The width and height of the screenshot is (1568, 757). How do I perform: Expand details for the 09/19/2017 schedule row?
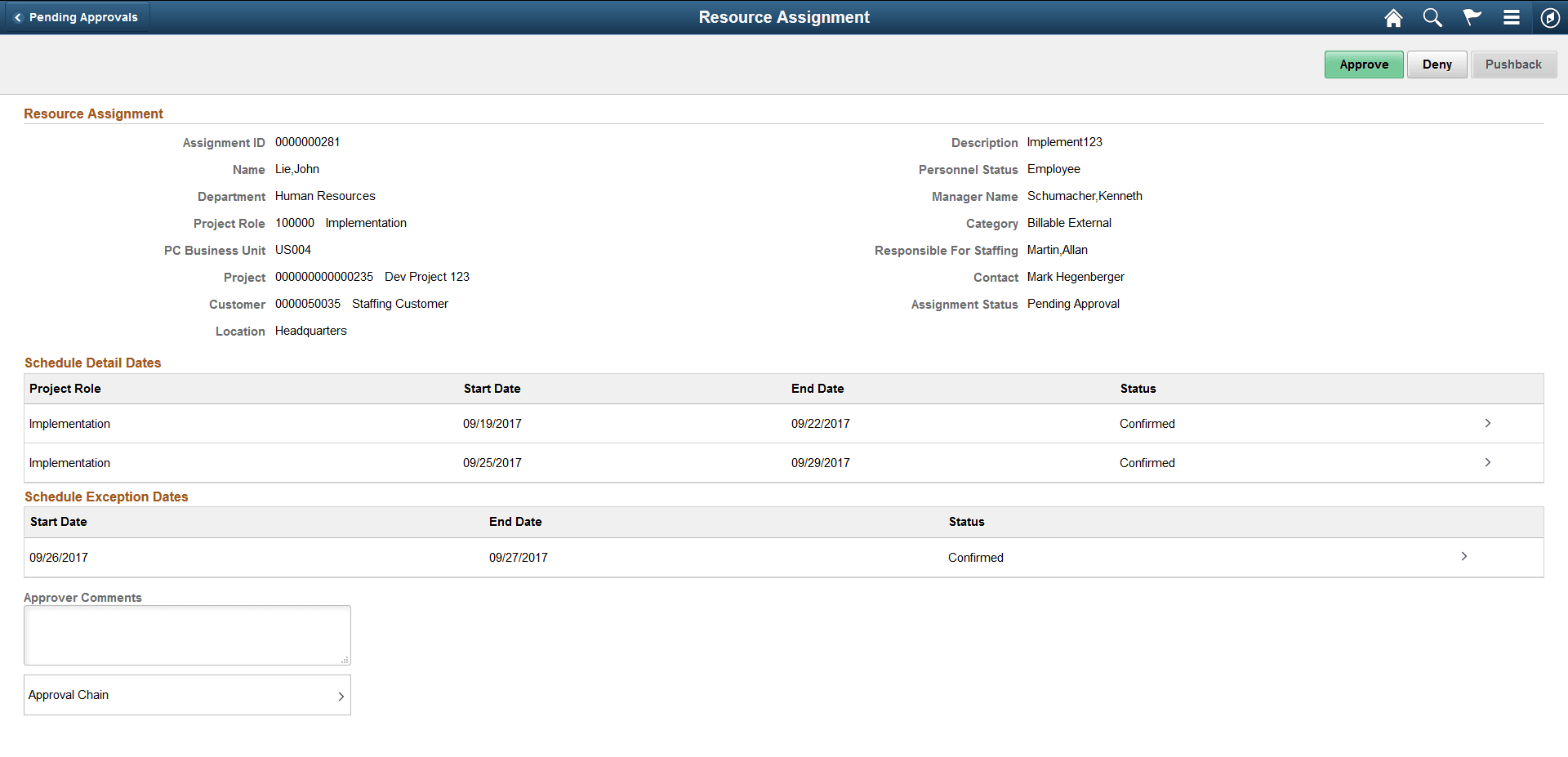(1487, 423)
